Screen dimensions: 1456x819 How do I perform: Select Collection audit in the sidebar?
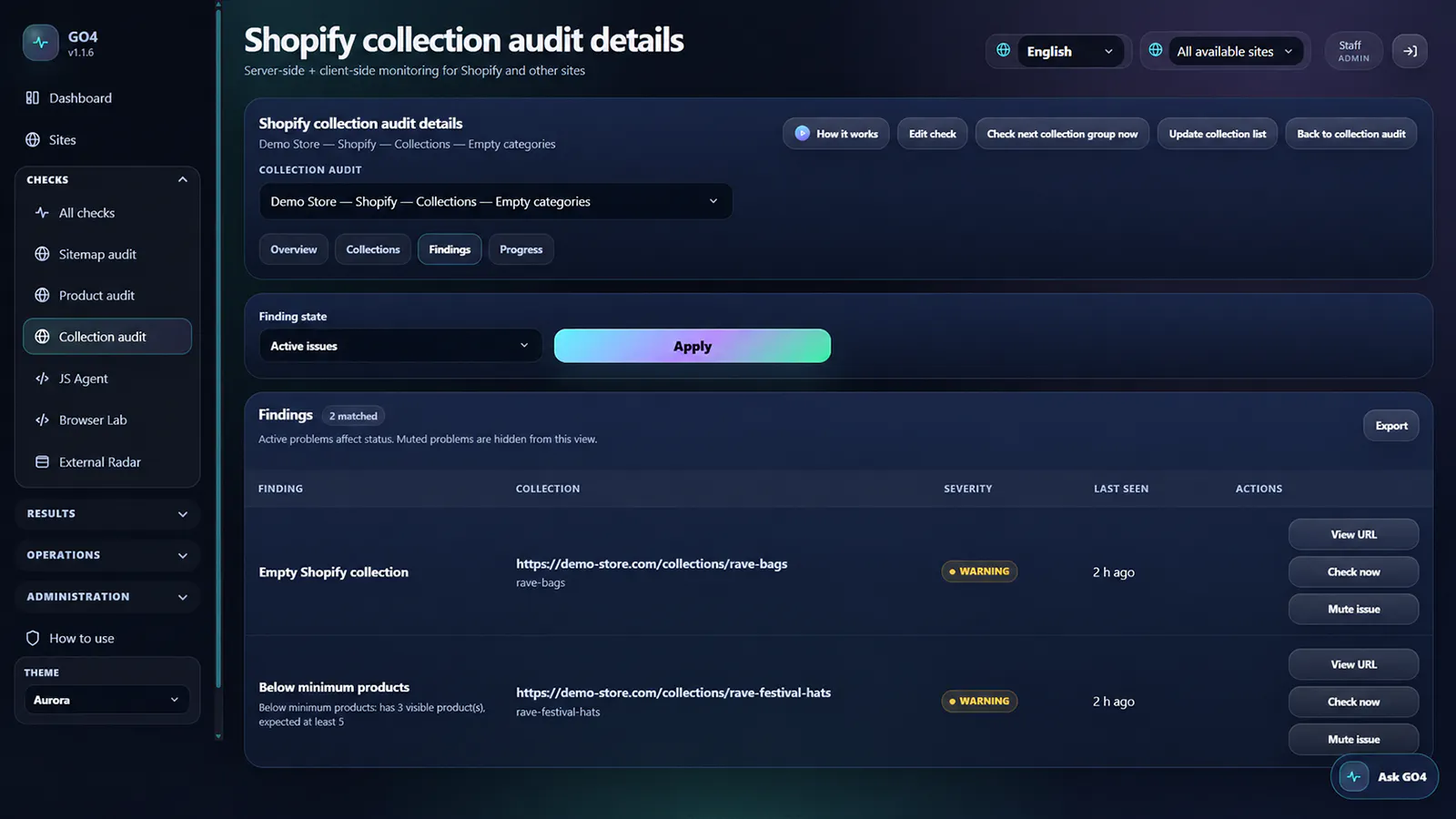[107, 337]
